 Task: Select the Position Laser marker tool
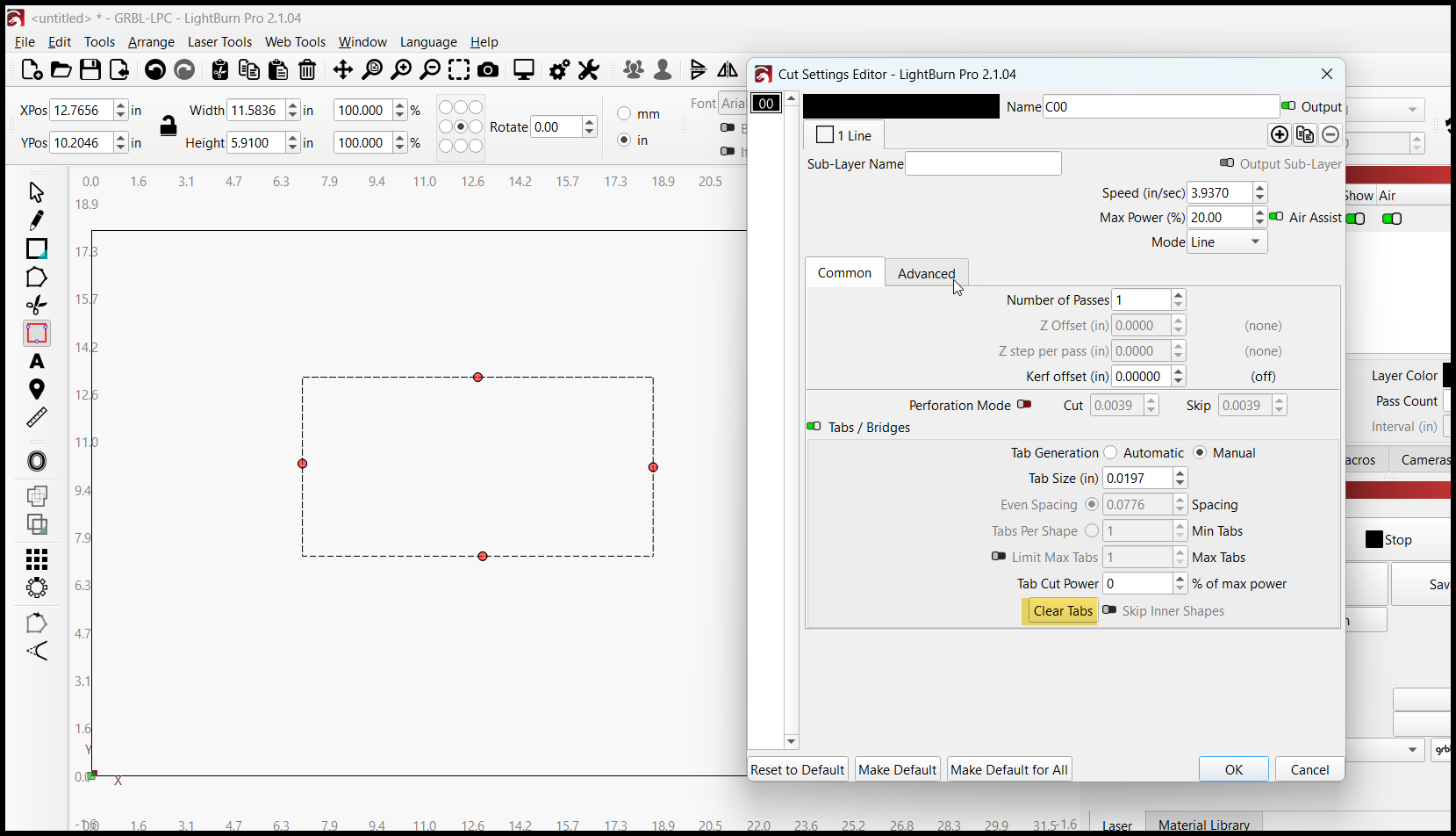click(x=37, y=389)
